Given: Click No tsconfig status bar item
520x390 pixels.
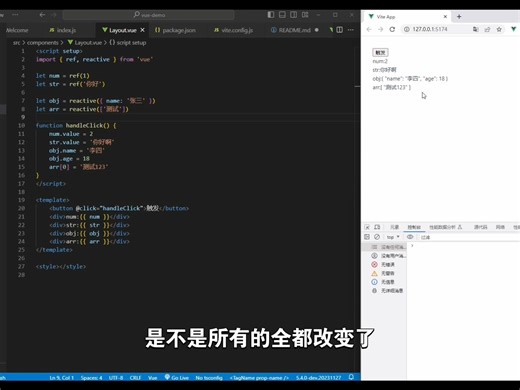Looking at the screenshot, I should point(209,378).
